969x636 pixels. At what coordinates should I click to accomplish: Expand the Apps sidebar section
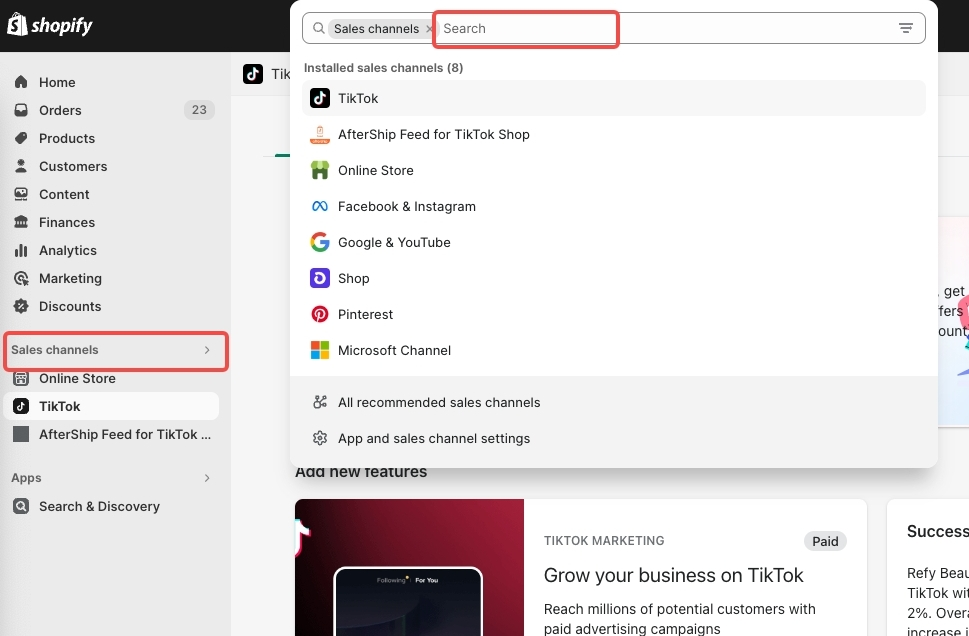[207, 478]
